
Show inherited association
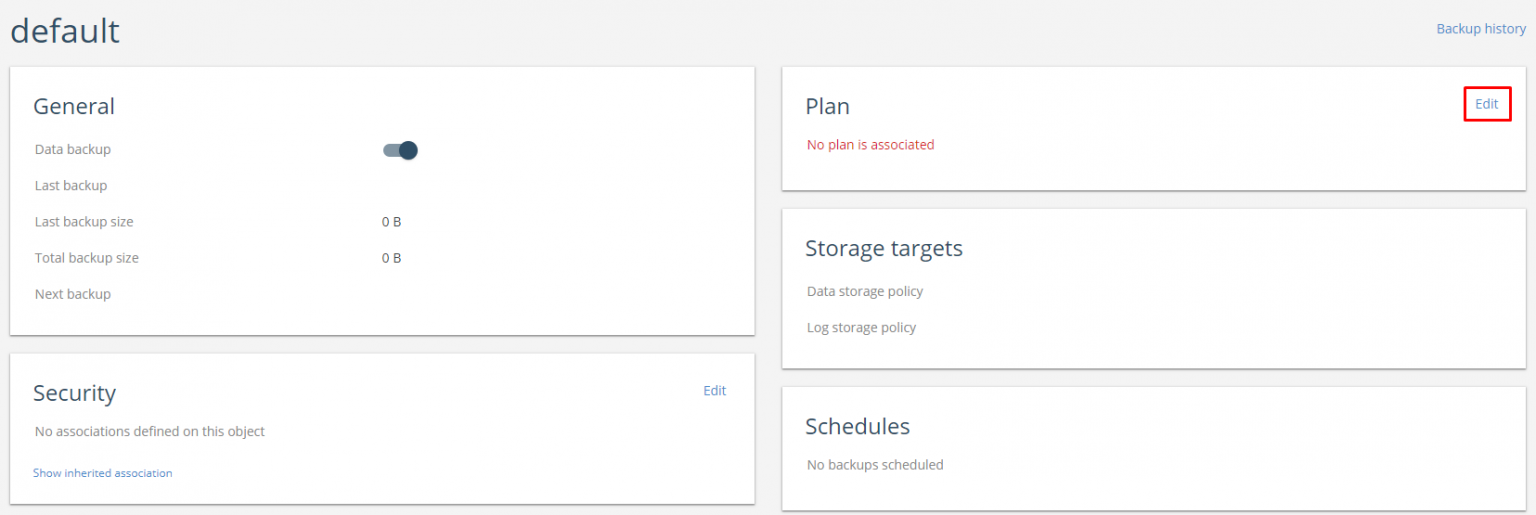tap(102, 473)
